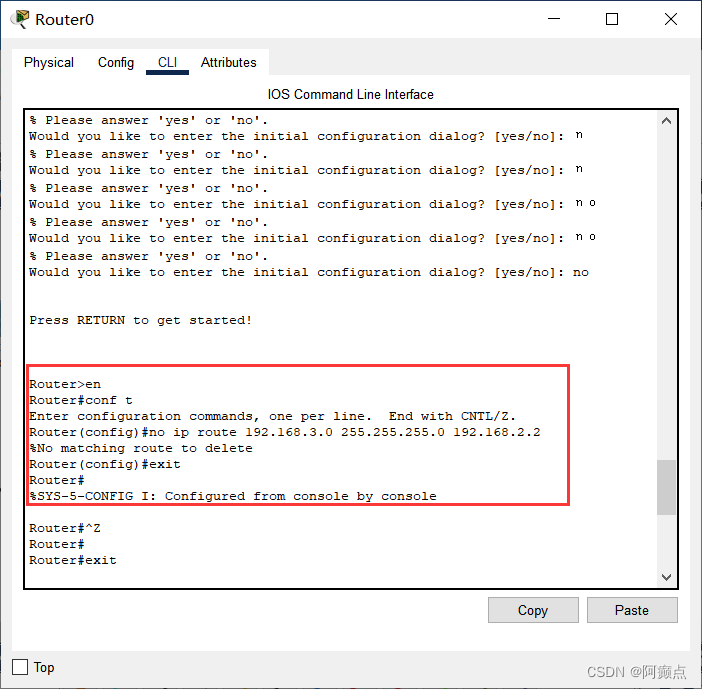Viewport: 702px width, 689px height.
Task: Click '%No matching route to delete' message
Action: pyautogui.click(x=141, y=448)
